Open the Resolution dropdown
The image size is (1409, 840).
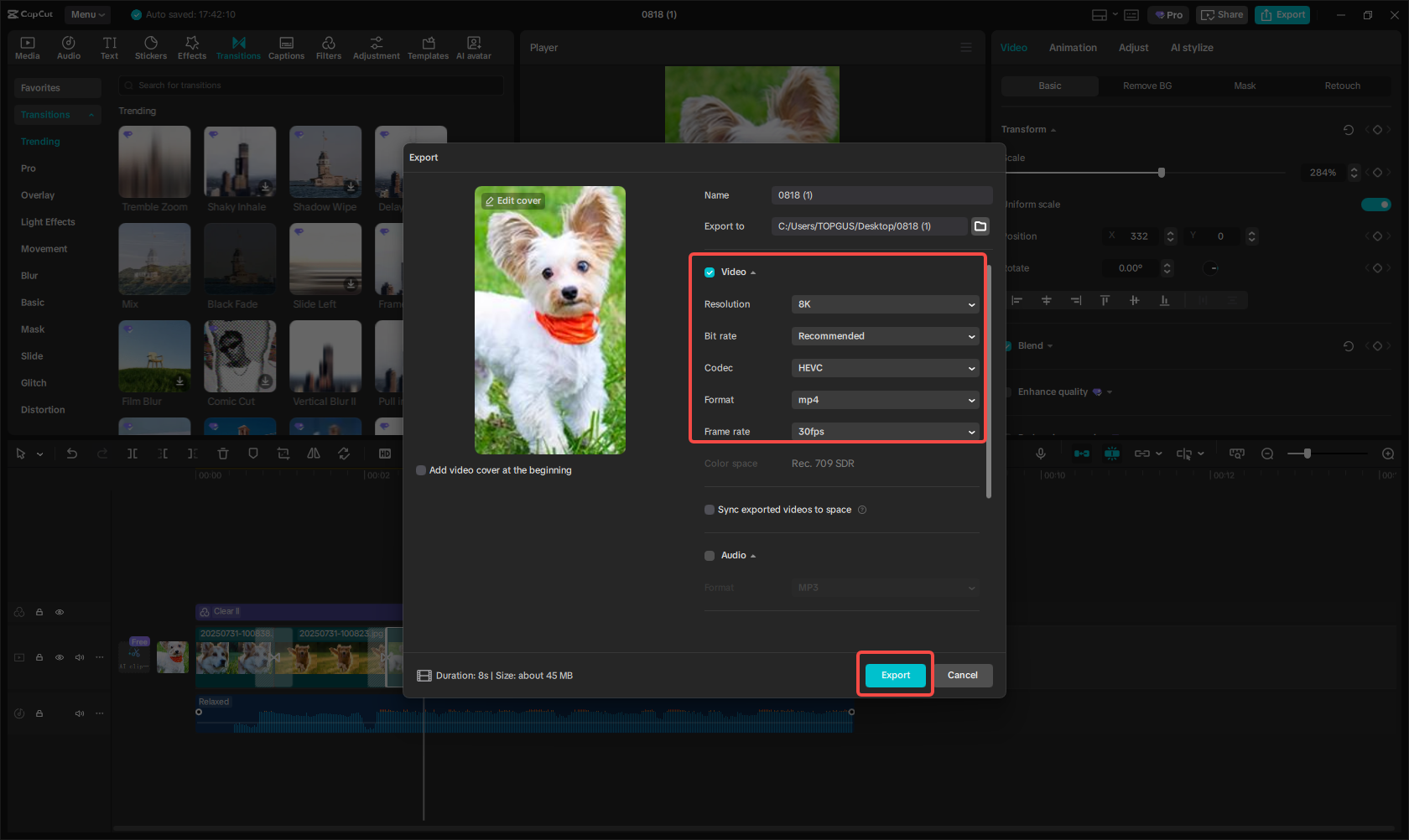(x=885, y=304)
